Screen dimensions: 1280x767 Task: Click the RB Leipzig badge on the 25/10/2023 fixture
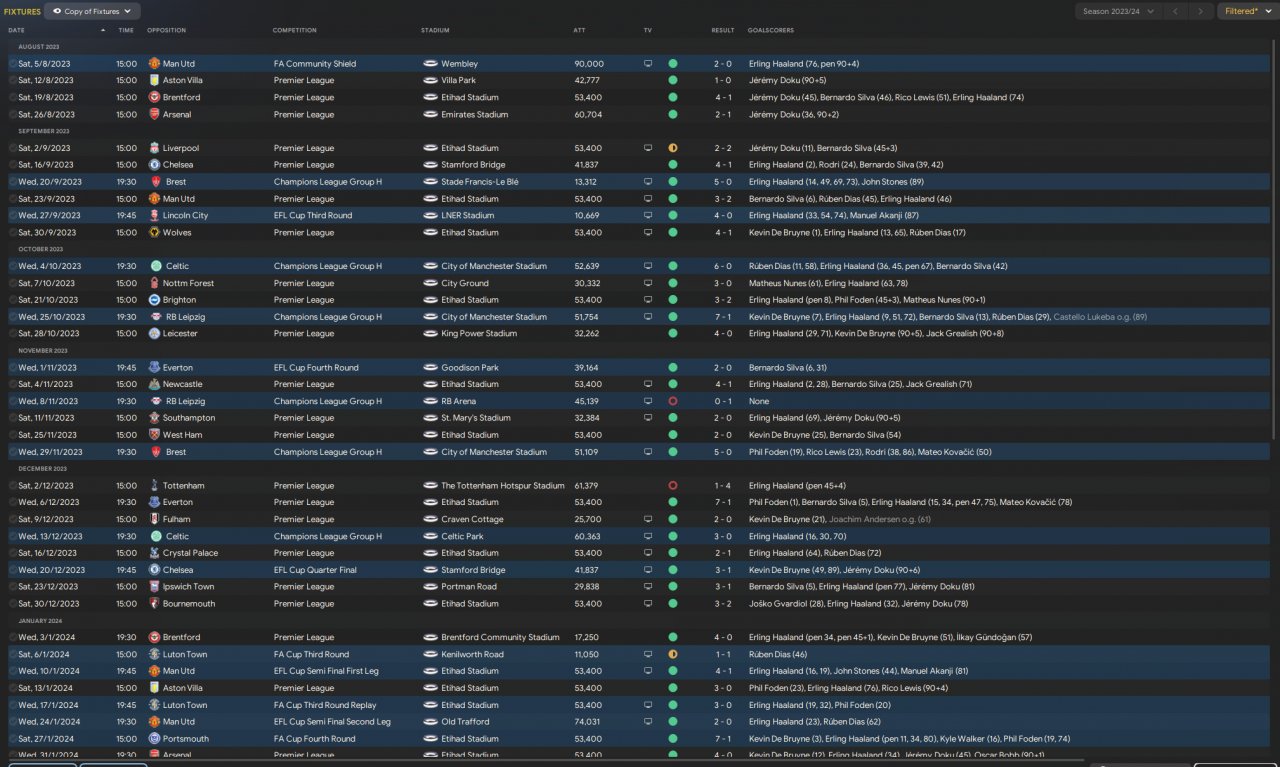pyautogui.click(x=154, y=317)
